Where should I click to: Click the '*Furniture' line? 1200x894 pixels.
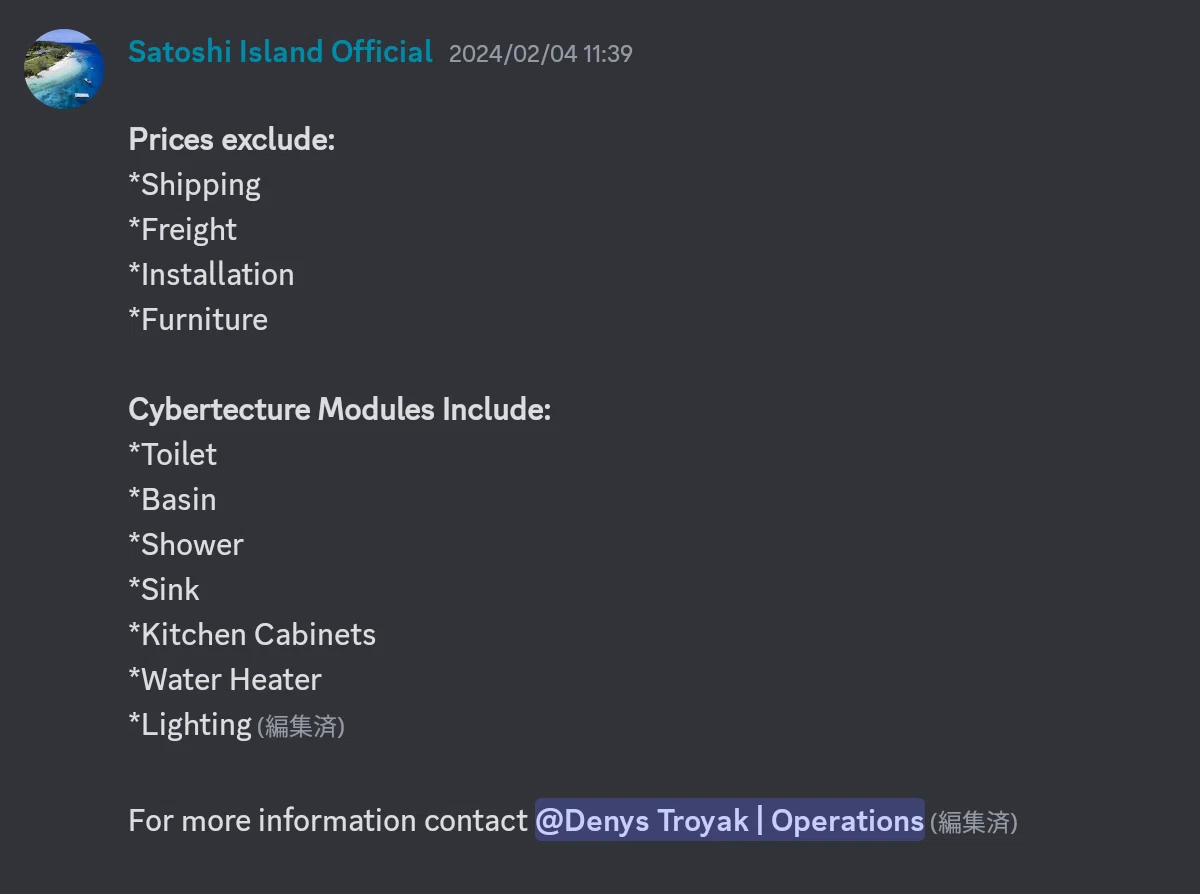coord(198,319)
